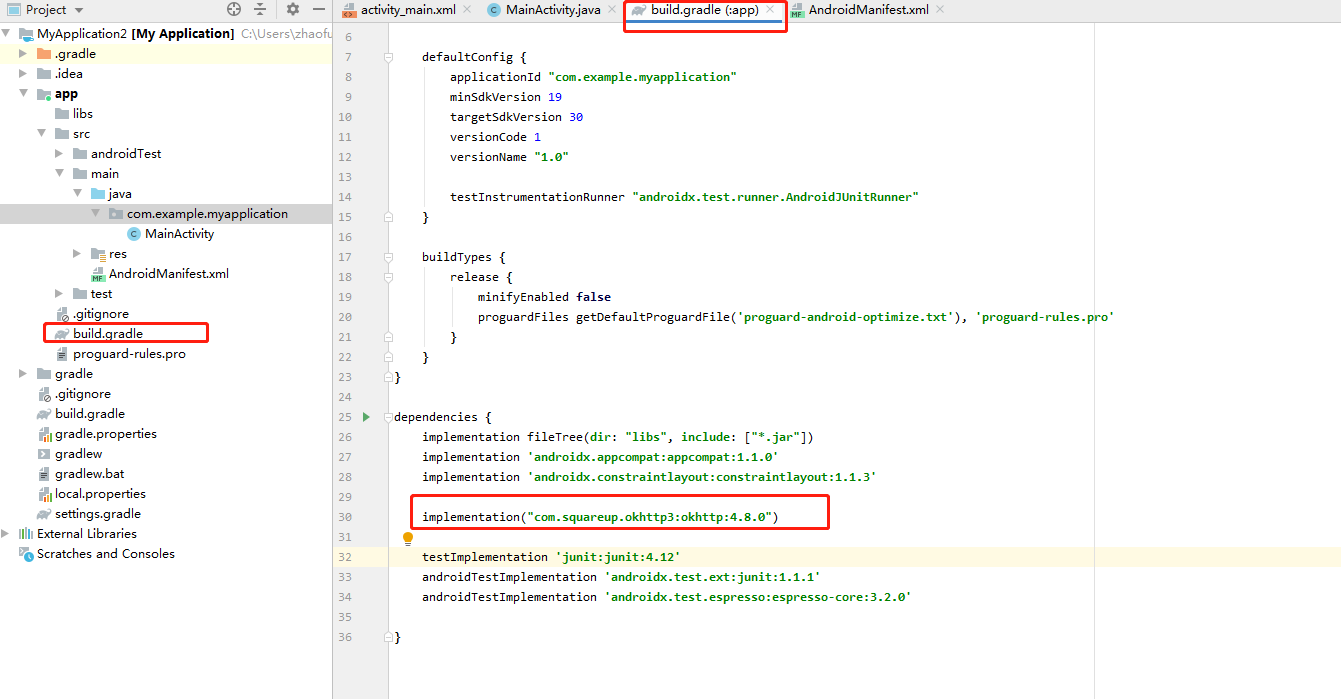Click line number 30 in the gutter

(346, 517)
